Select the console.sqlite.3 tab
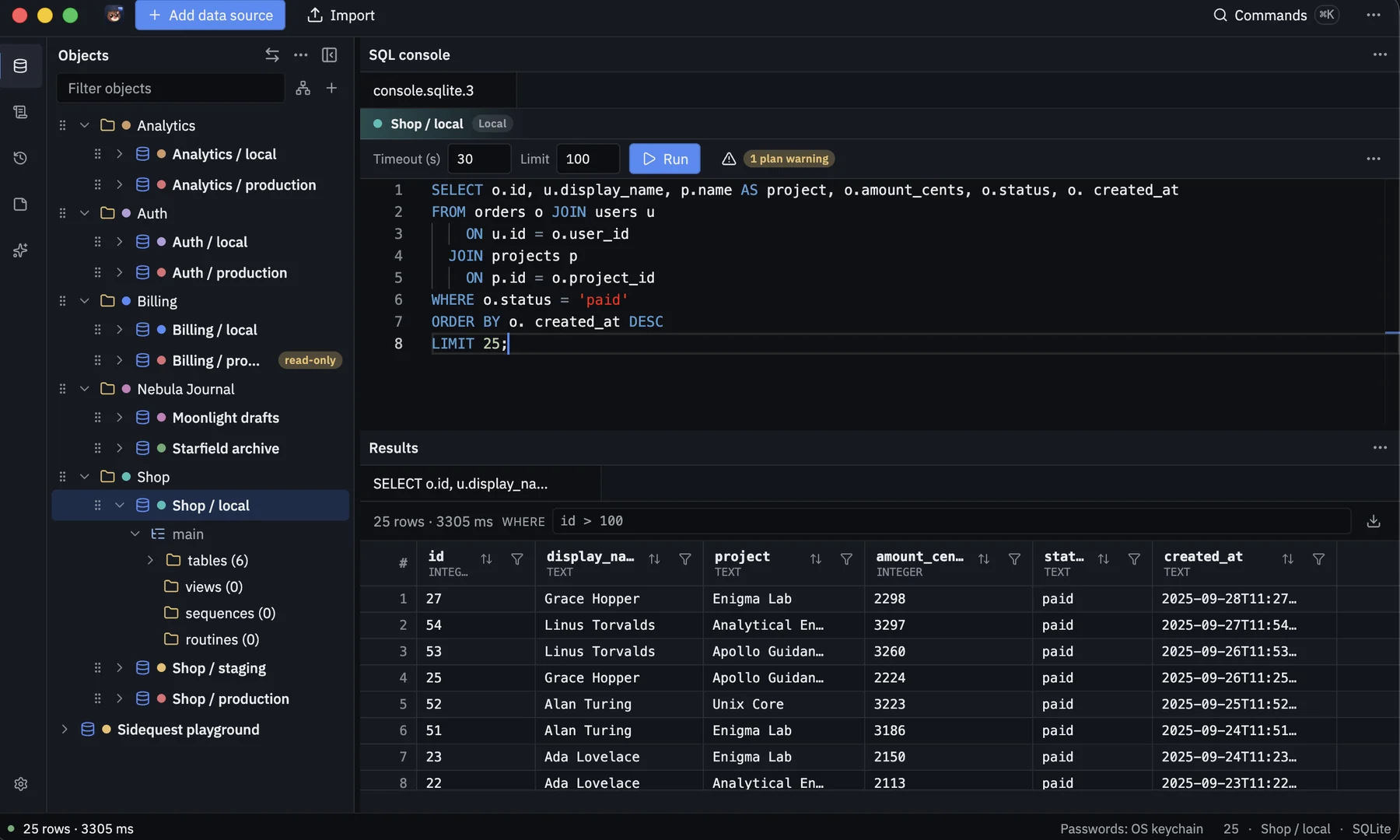The image size is (1400, 840). pos(438,90)
